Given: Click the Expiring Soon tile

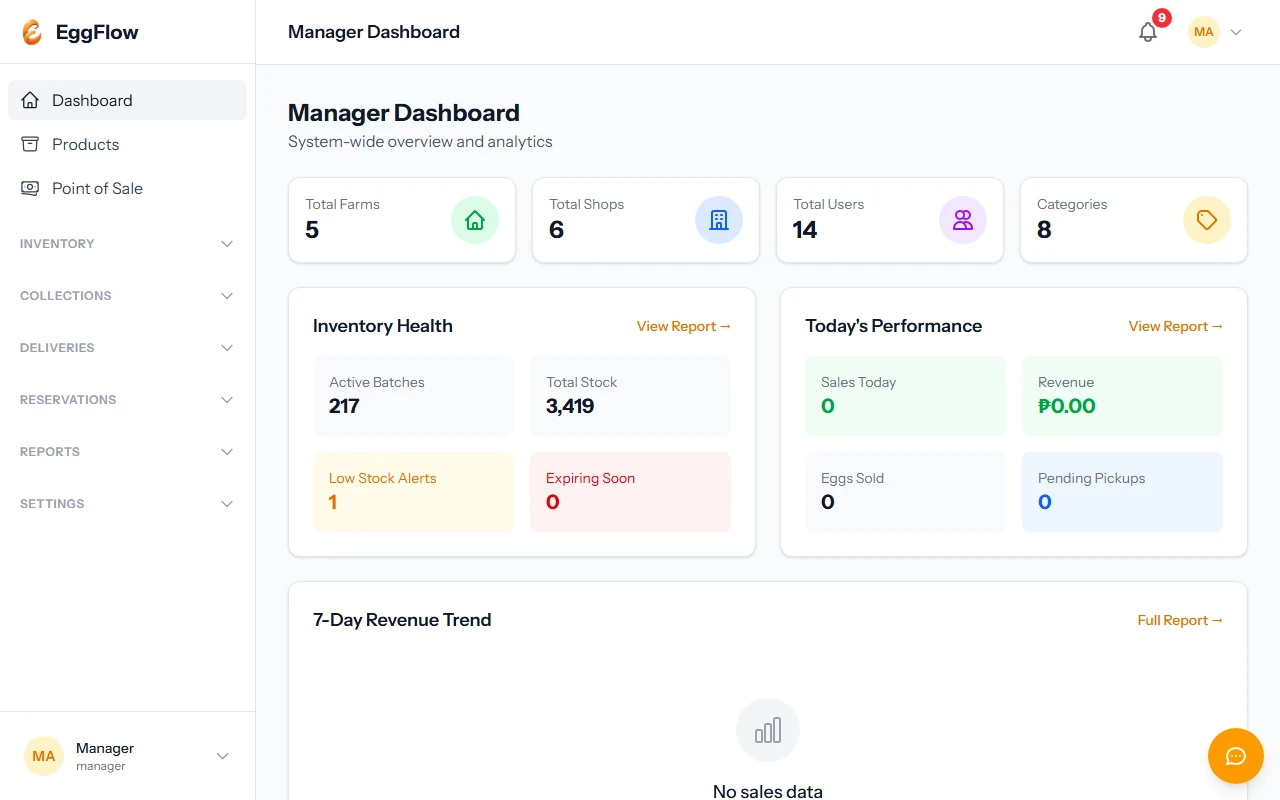Looking at the screenshot, I should pos(630,492).
